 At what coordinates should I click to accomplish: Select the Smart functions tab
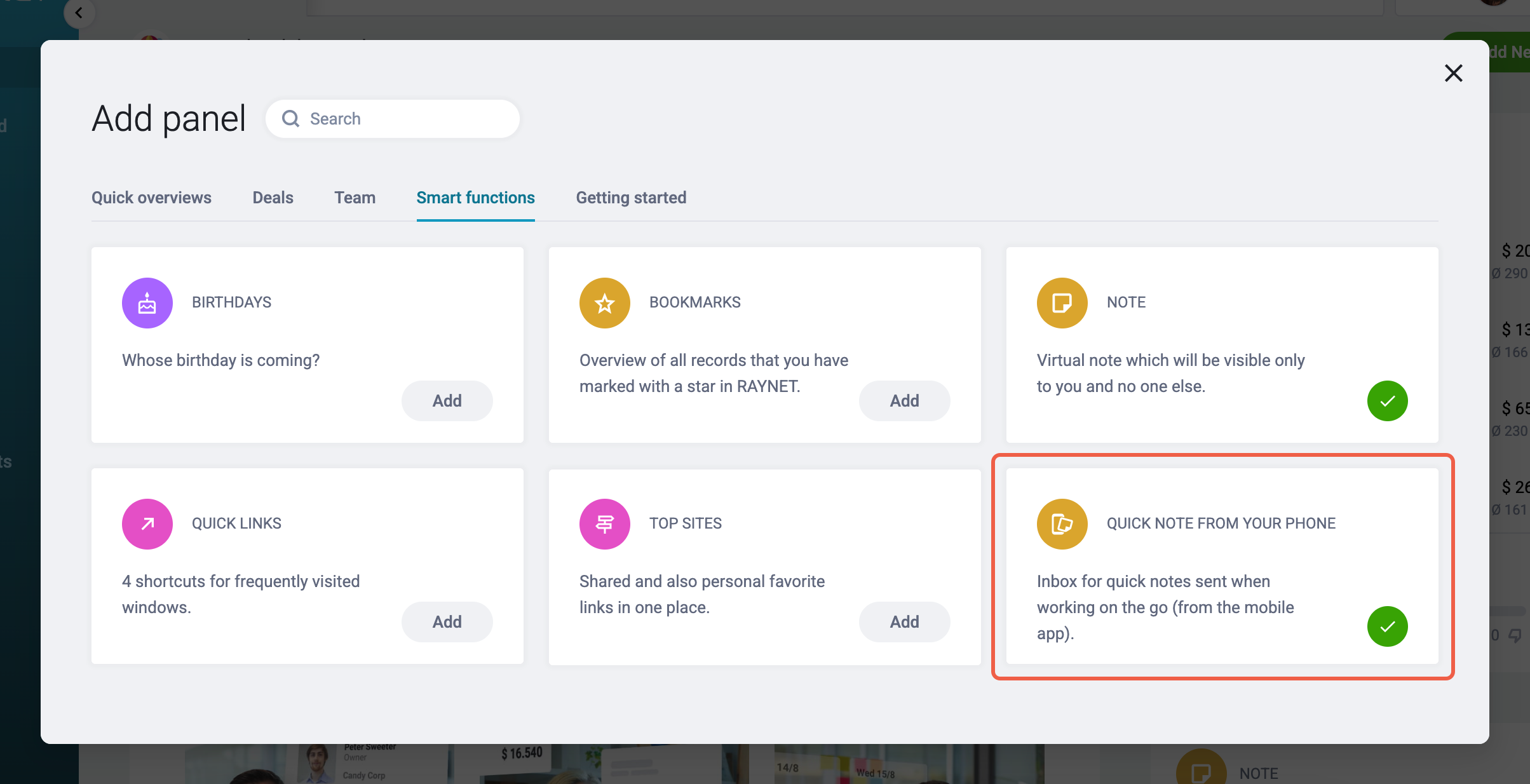476,198
